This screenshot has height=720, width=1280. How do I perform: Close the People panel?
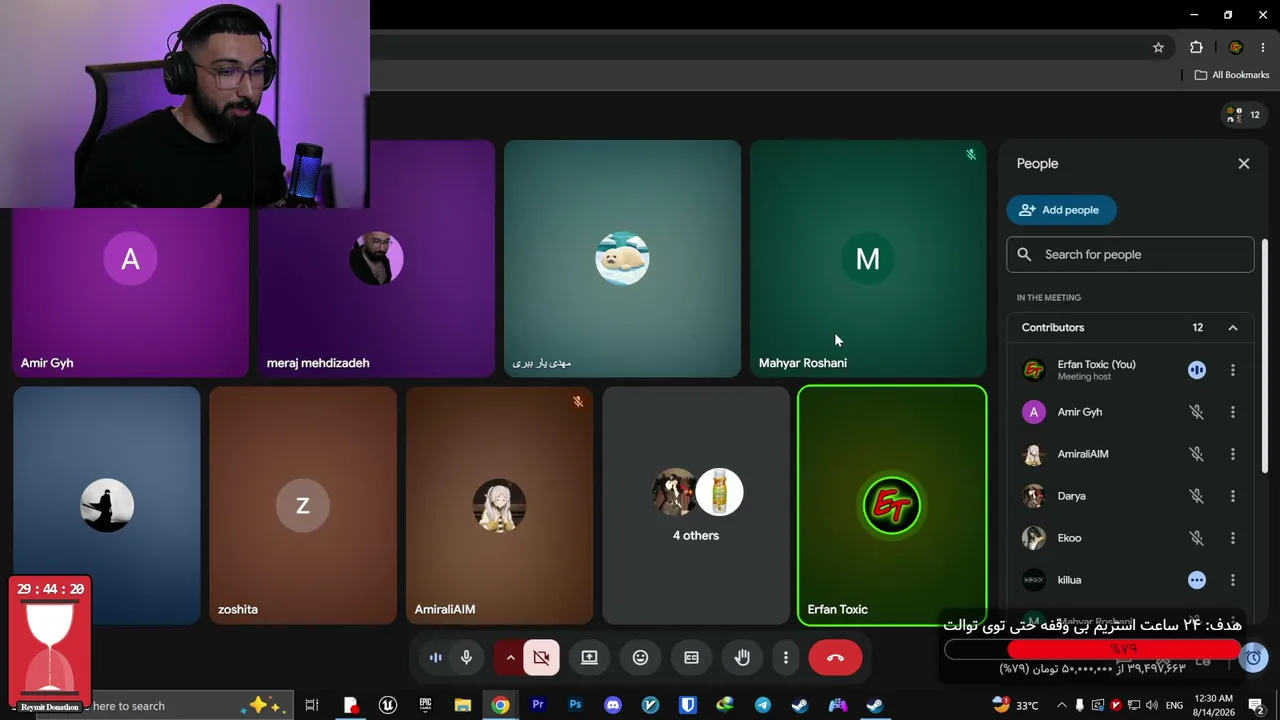[1244, 163]
